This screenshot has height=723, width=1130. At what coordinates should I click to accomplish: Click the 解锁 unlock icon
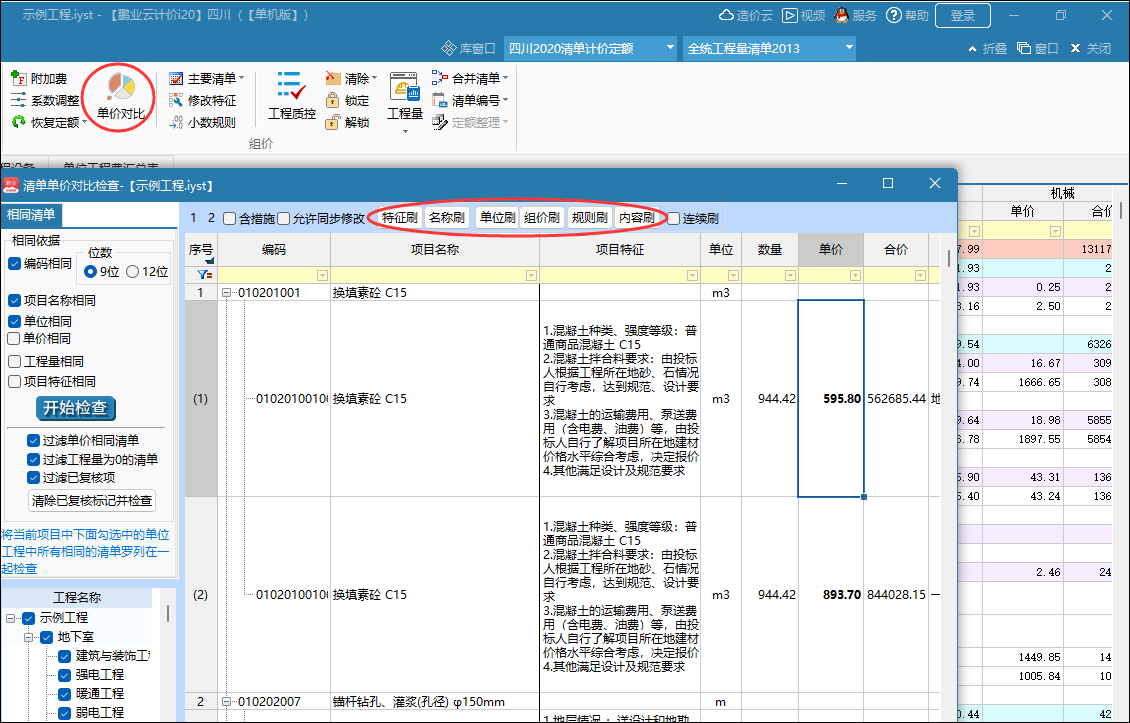coord(334,122)
